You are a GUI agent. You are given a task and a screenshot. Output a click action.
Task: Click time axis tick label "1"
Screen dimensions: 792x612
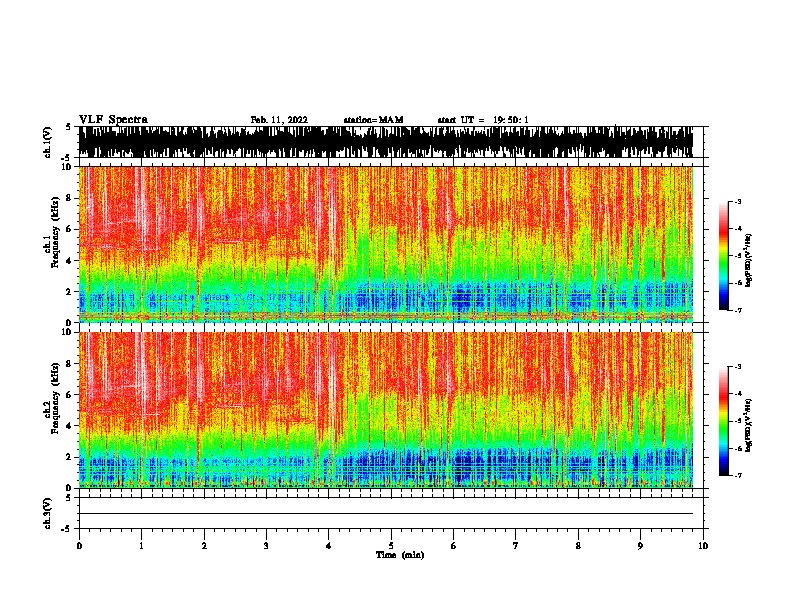[x=141, y=546]
